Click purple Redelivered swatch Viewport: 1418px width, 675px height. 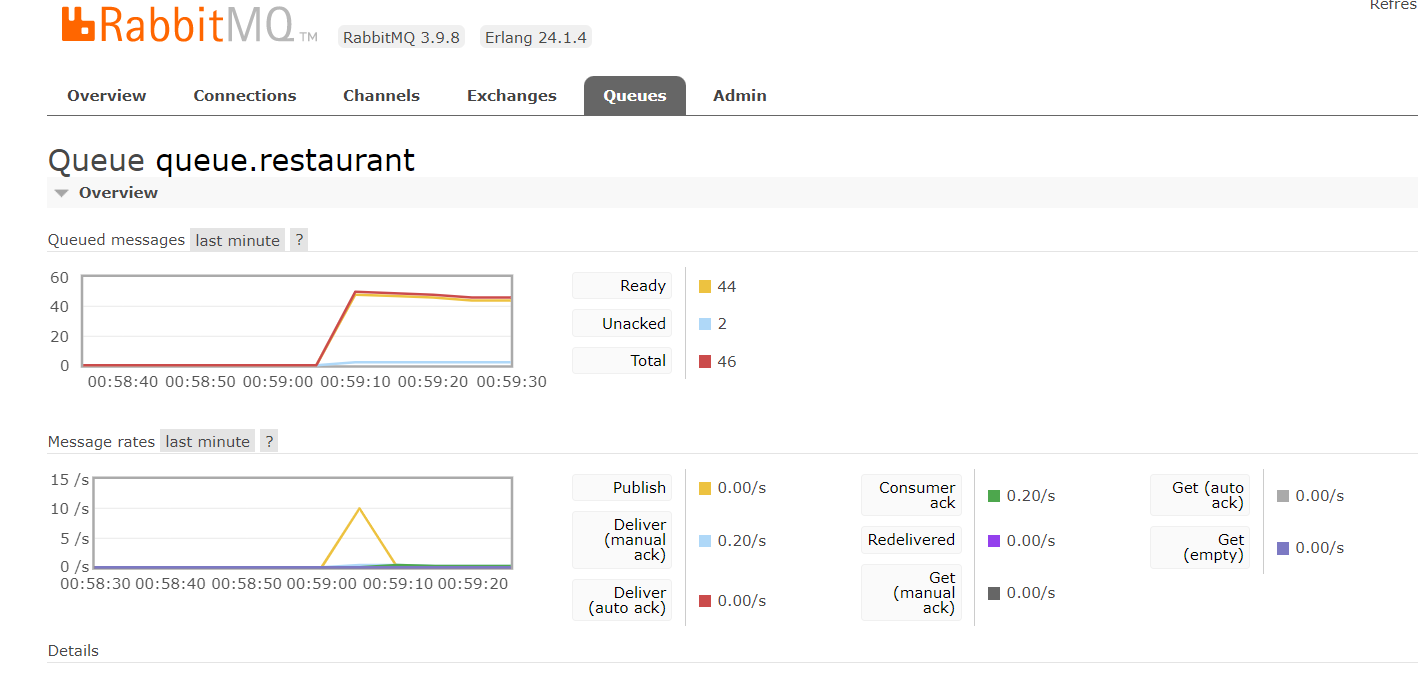coord(994,541)
